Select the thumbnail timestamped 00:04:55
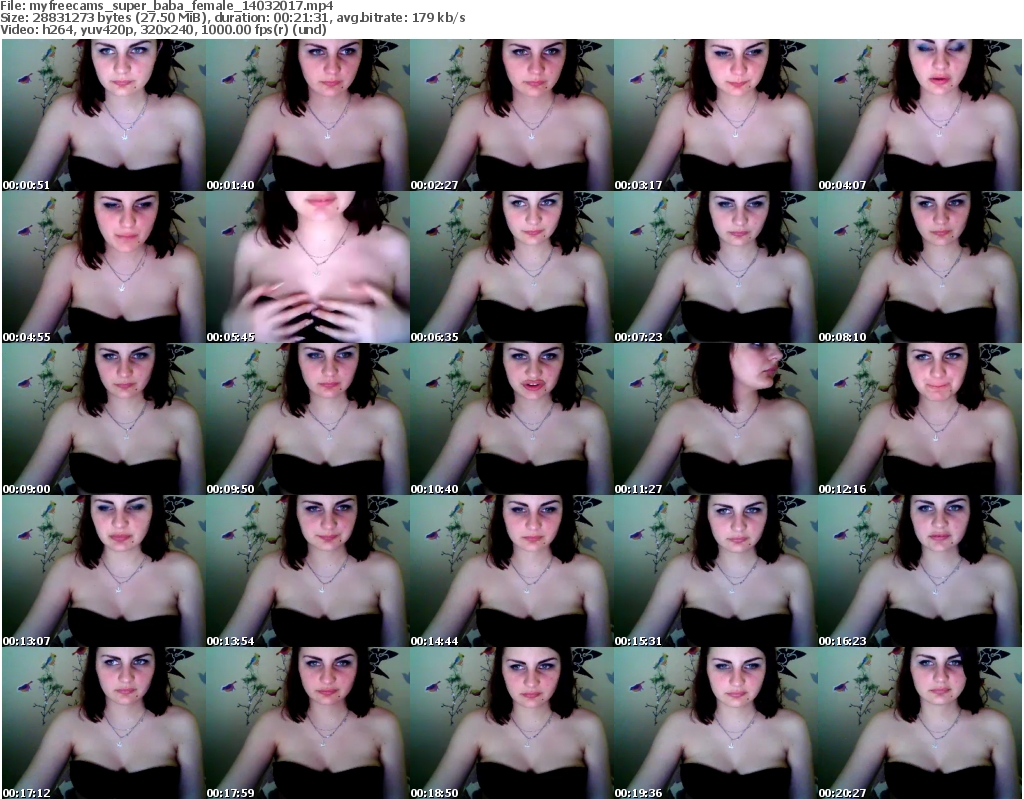Image resolution: width=1024 pixels, height=799 pixels. pyautogui.click(x=104, y=267)
